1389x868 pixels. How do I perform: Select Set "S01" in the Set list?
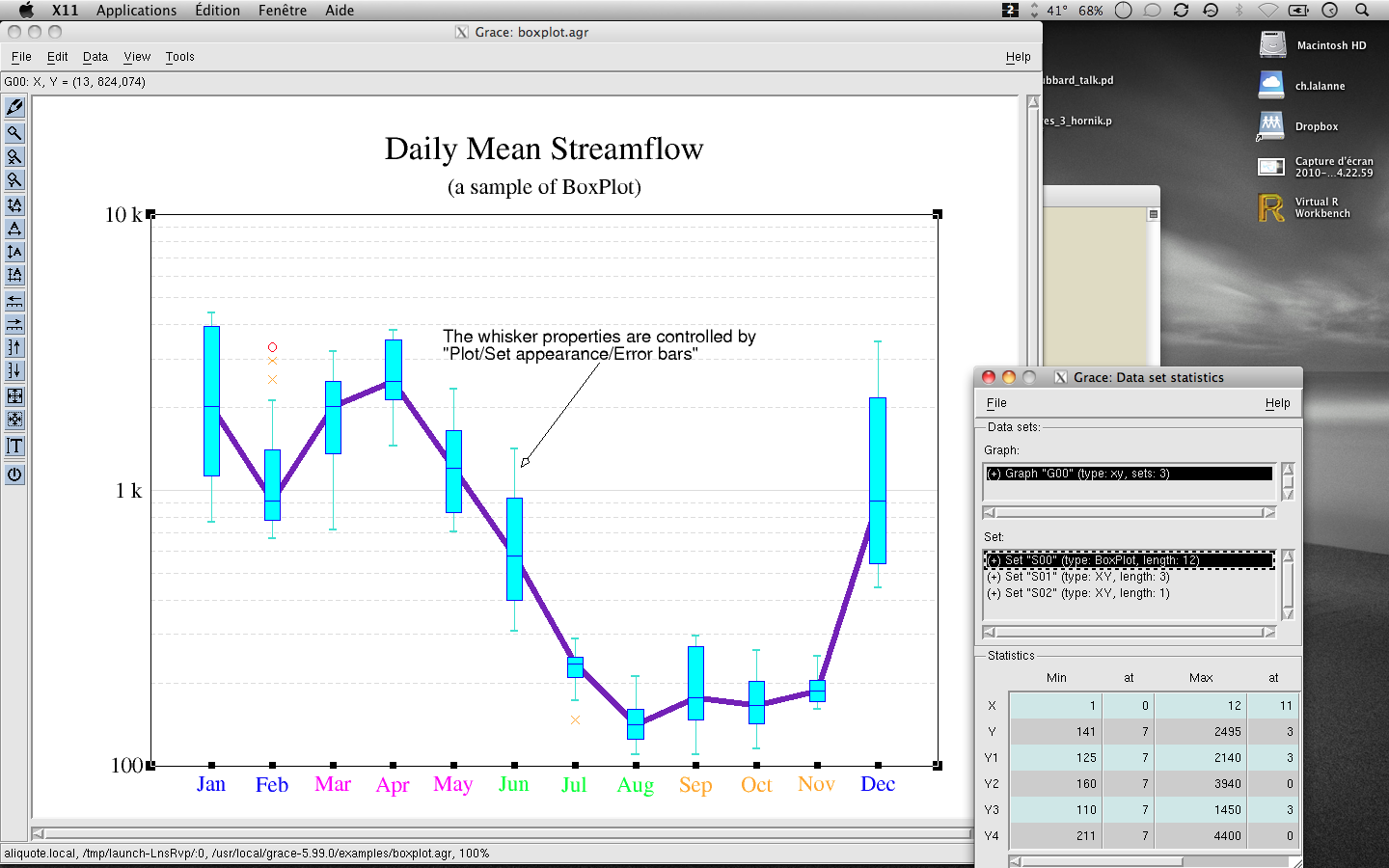coord(1077,577)
